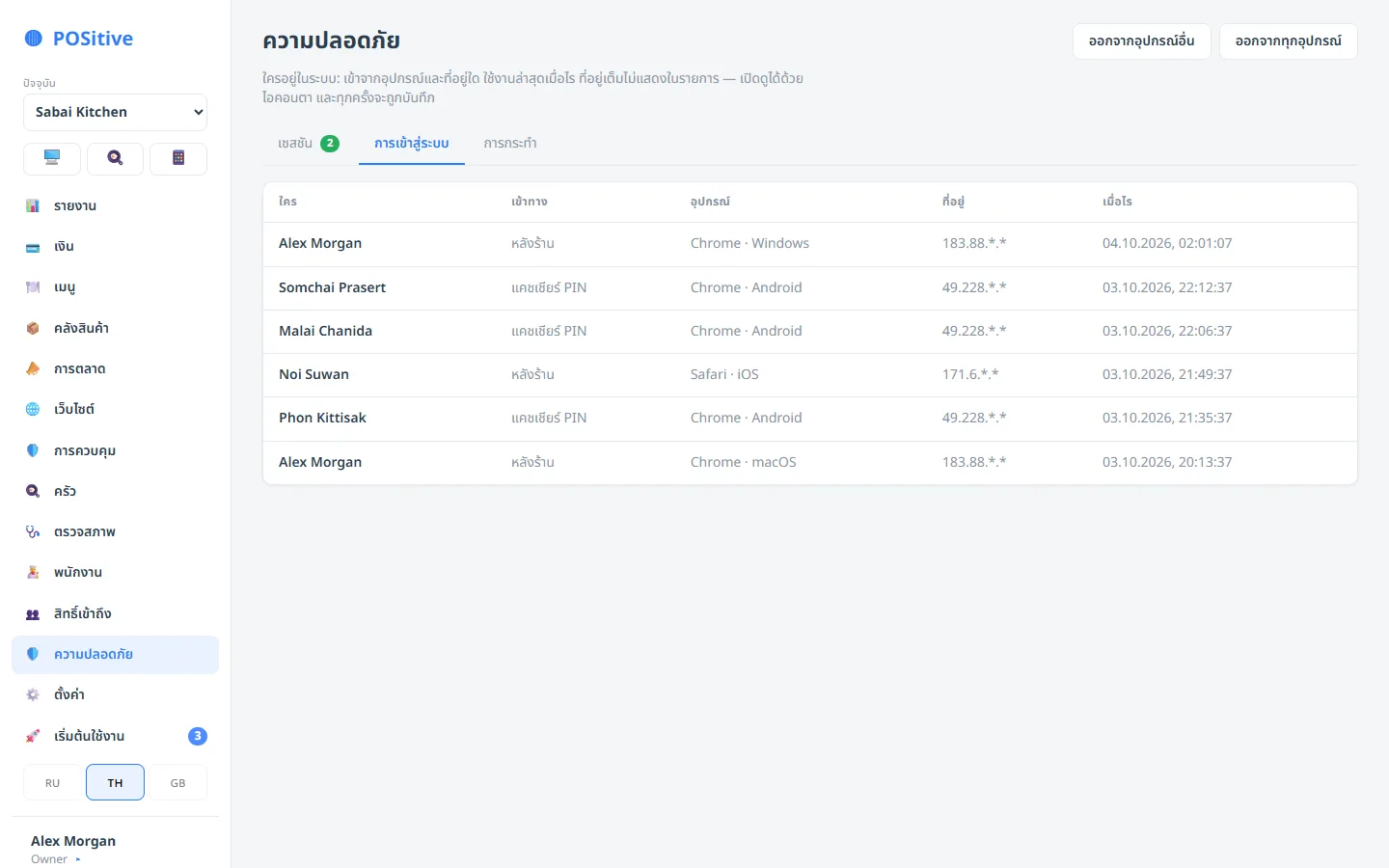Screen dimensions: 1389x868
Task: Select the Somchai Prasert row
Action: (x=810, y=287)
